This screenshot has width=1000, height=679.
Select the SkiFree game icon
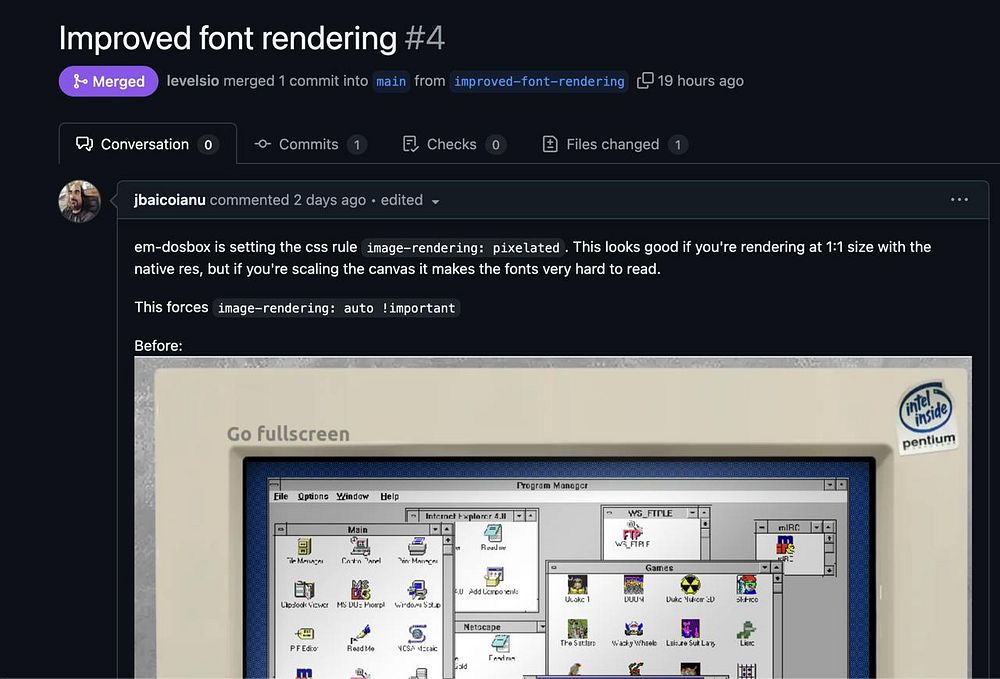click(x=747, y=590)
